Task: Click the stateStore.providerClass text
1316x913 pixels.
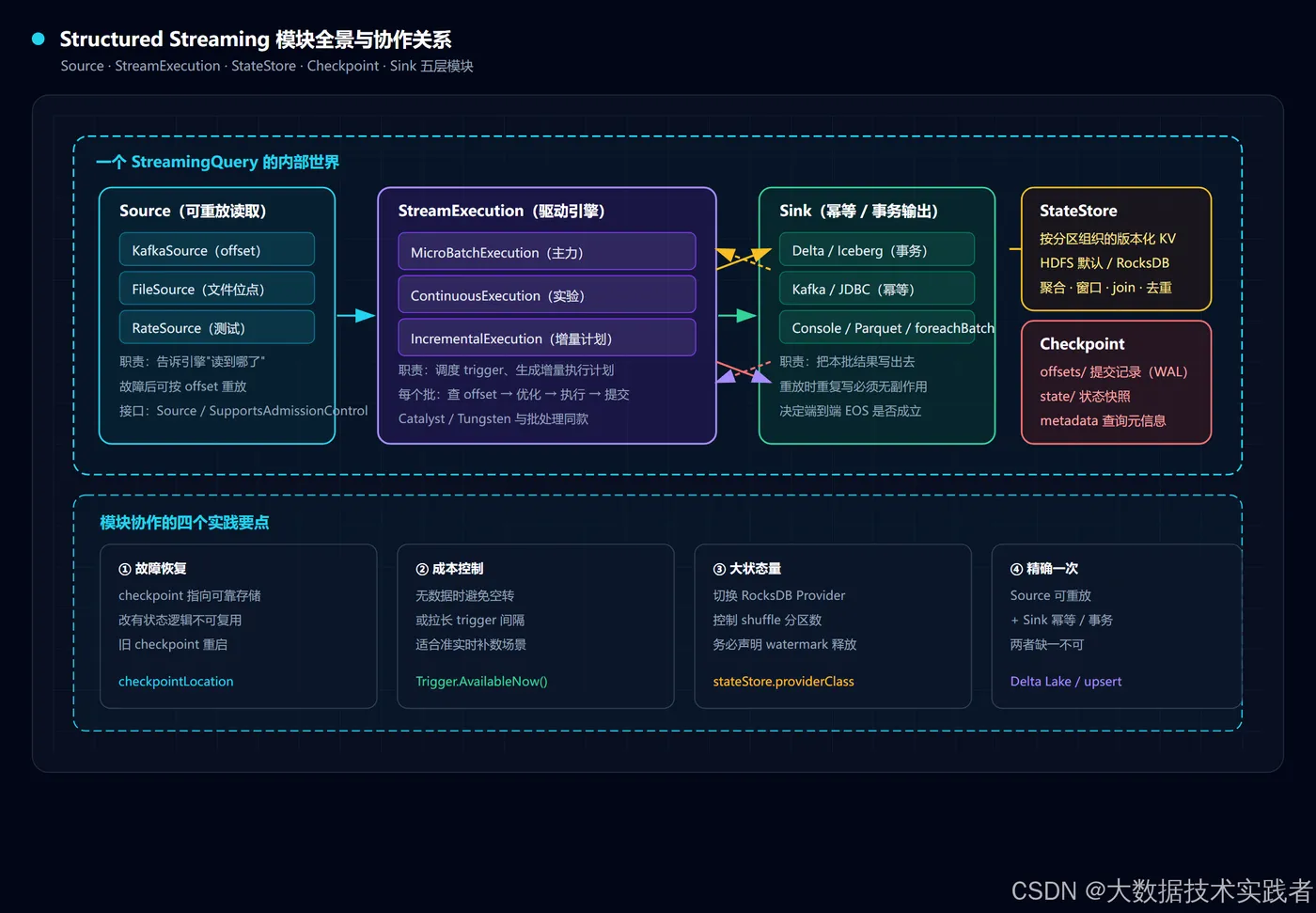Action: pyautogui.click(x=783, y=681)
